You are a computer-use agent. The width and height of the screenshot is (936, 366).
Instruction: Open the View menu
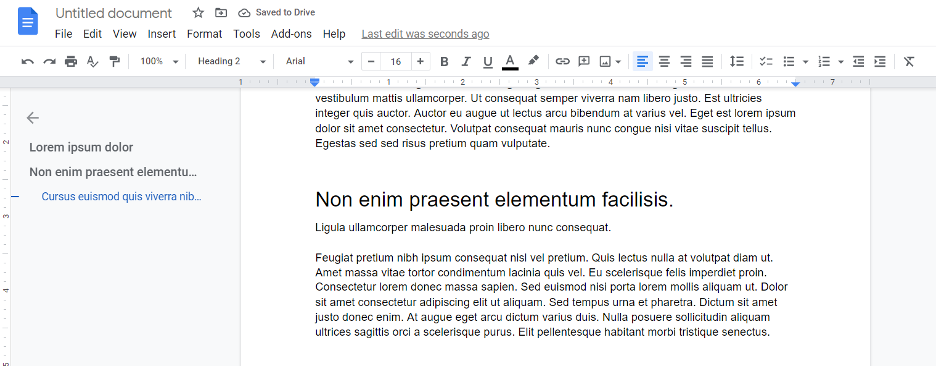point(125,34)
